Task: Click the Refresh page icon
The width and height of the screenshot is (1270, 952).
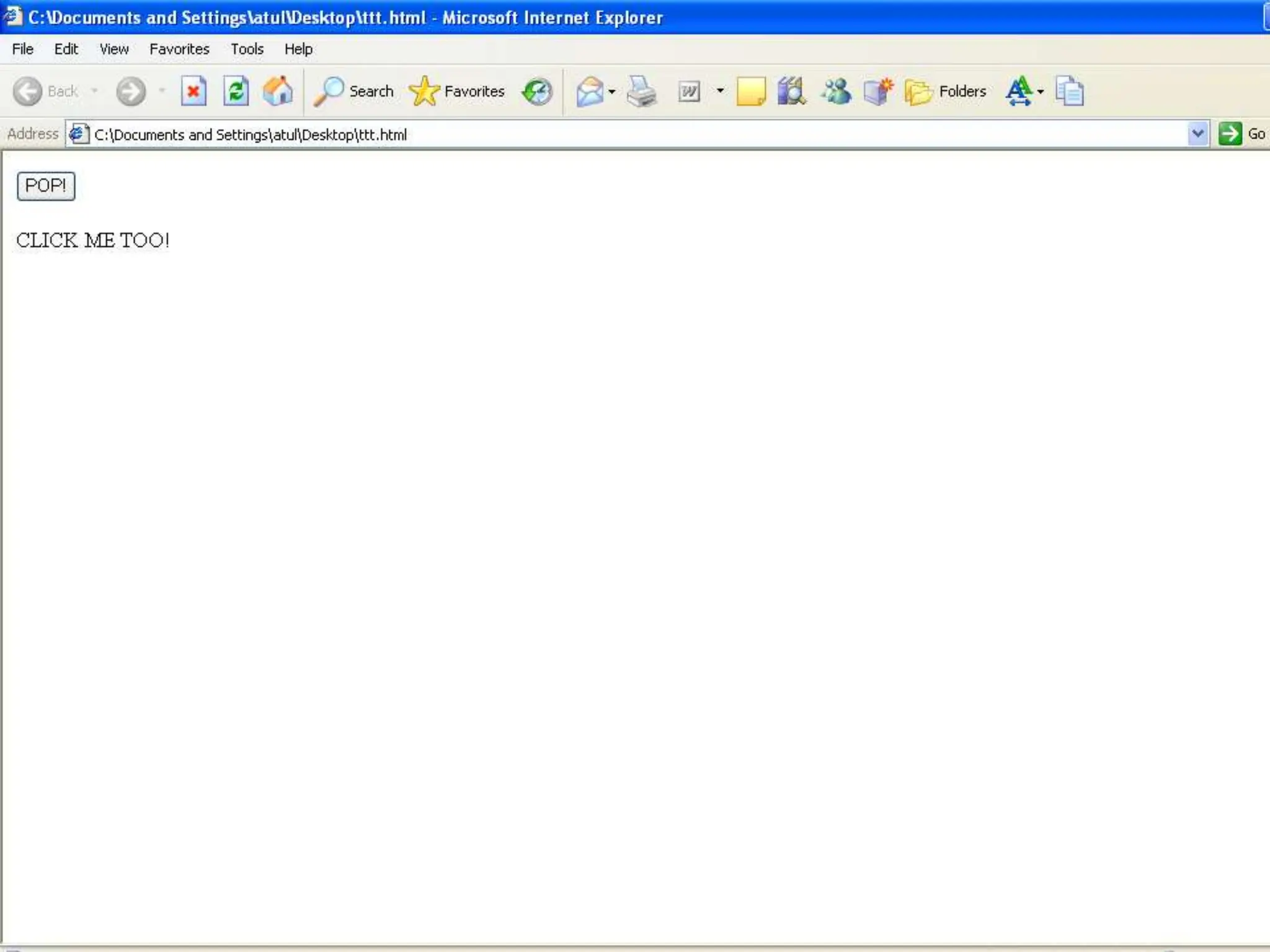Action: [236, 92]
